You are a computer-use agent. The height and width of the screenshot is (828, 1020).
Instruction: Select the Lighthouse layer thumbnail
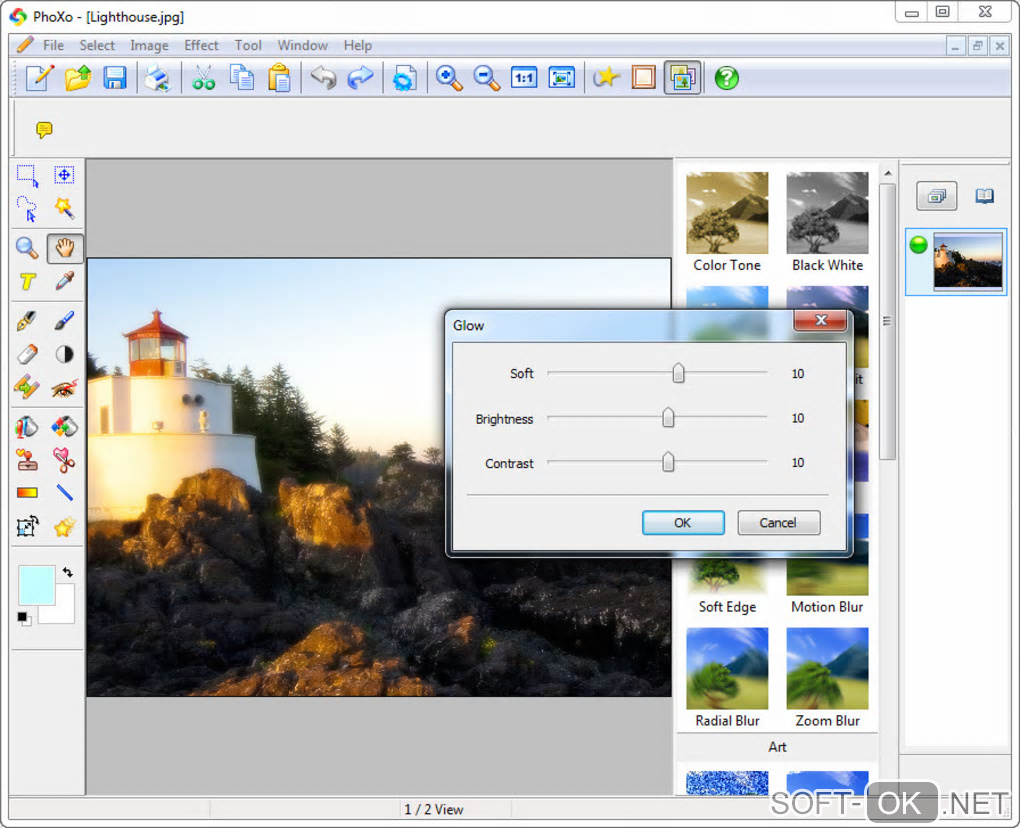(x=968, y=261)
